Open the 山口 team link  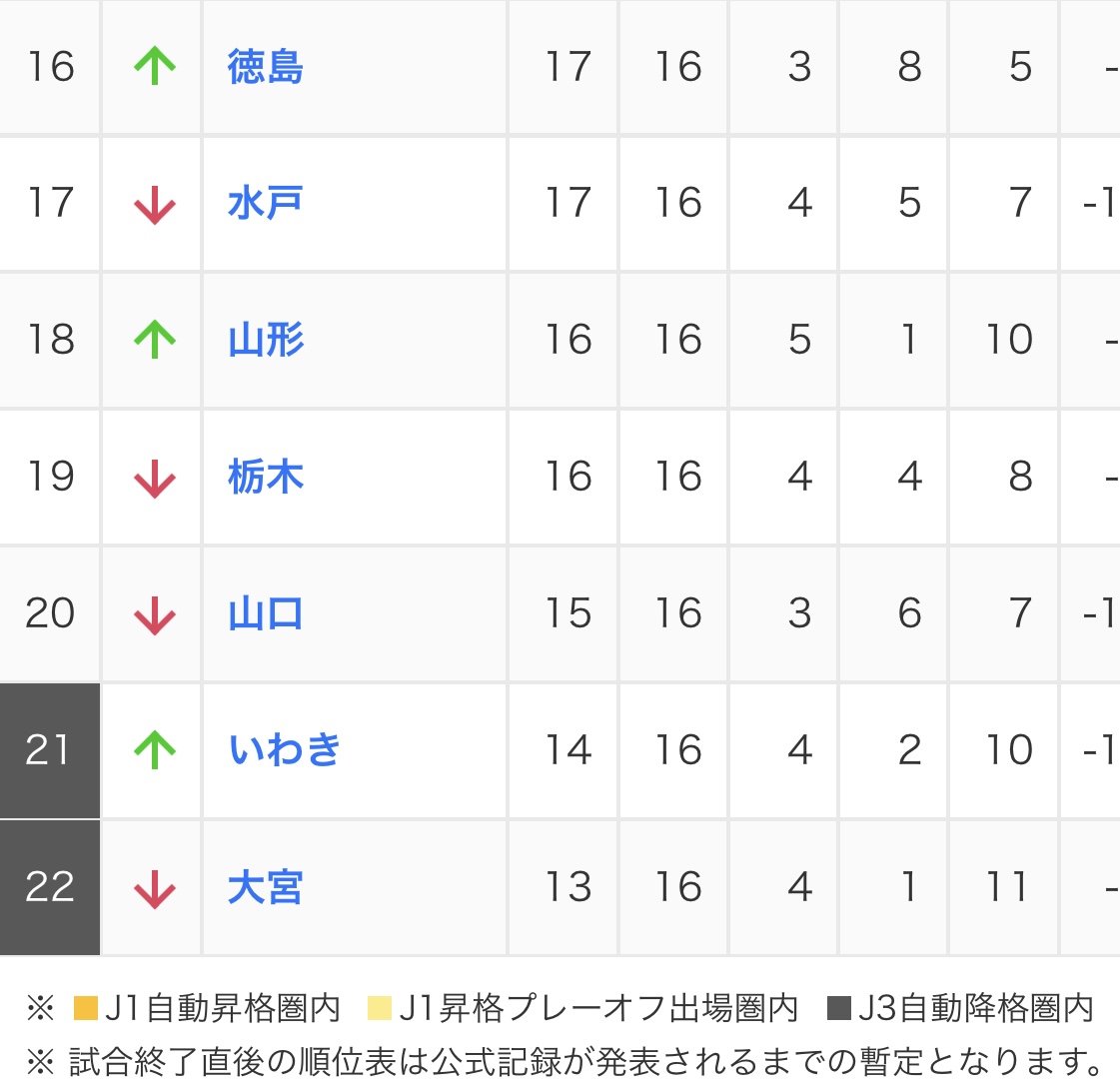point(265,614)
